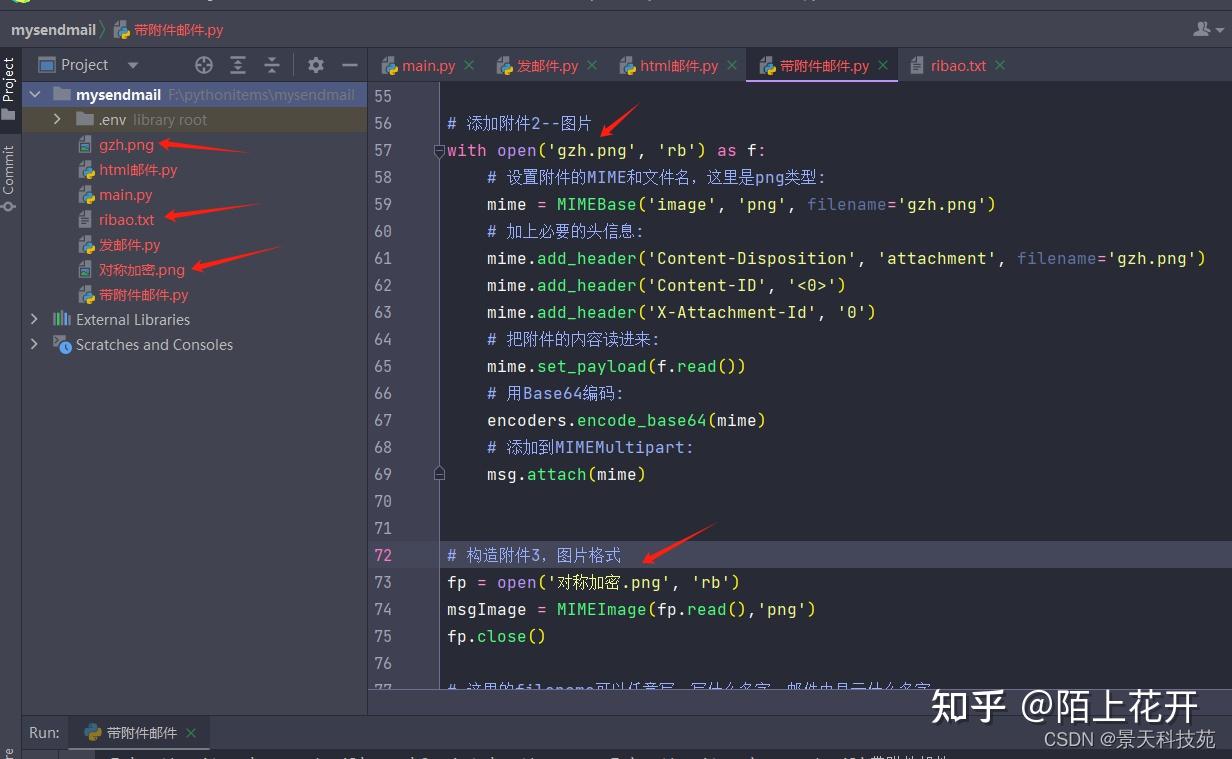Click the Collapse All icon in the Project panel

(x=272, y=65)
